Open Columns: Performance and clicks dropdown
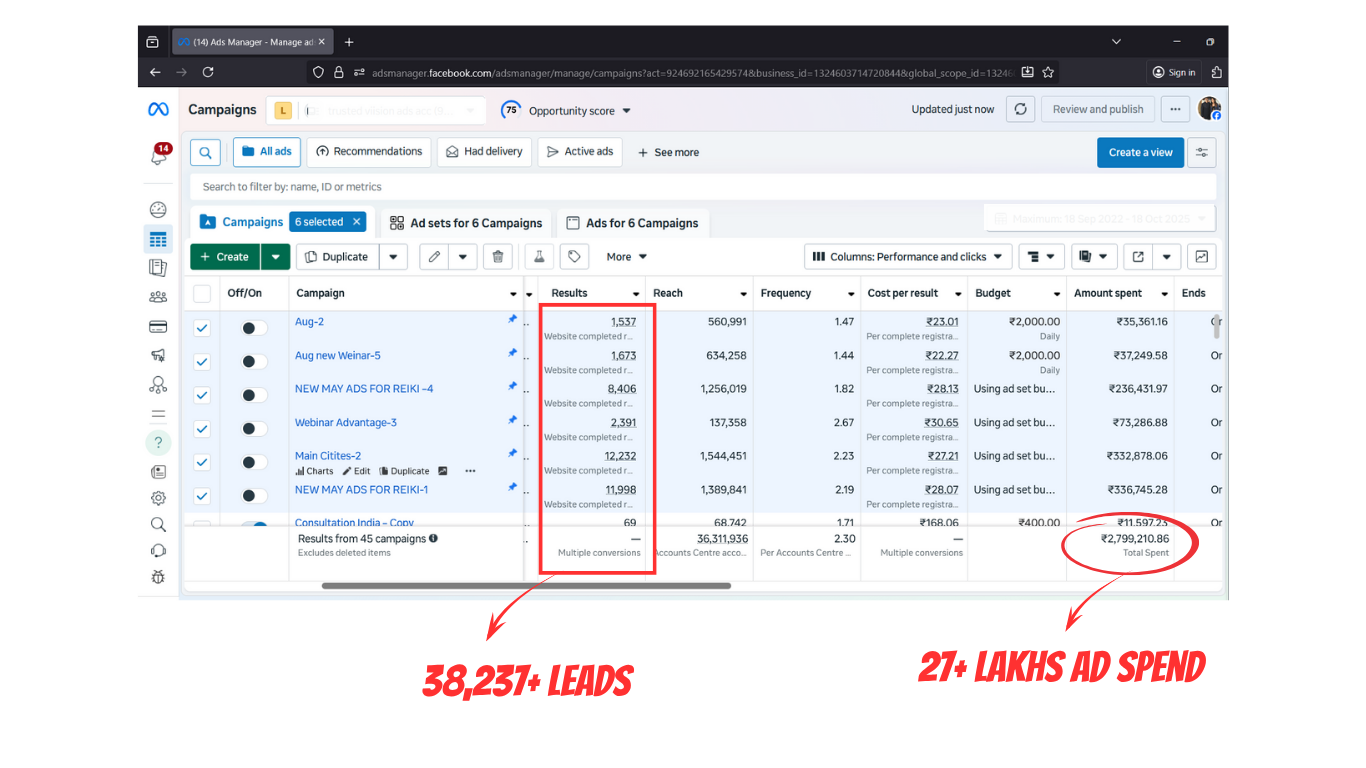The width and height of the screenshot is (1366, 768). pyautogui.click(x=907, y=257)
